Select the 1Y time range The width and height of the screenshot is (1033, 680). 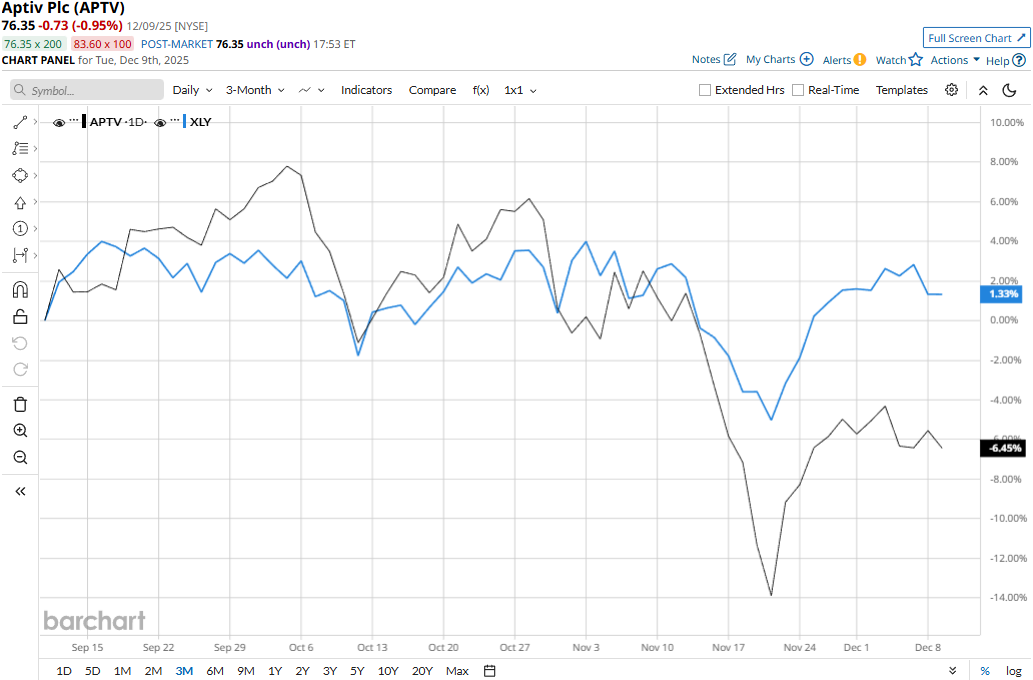pos(275,671)
